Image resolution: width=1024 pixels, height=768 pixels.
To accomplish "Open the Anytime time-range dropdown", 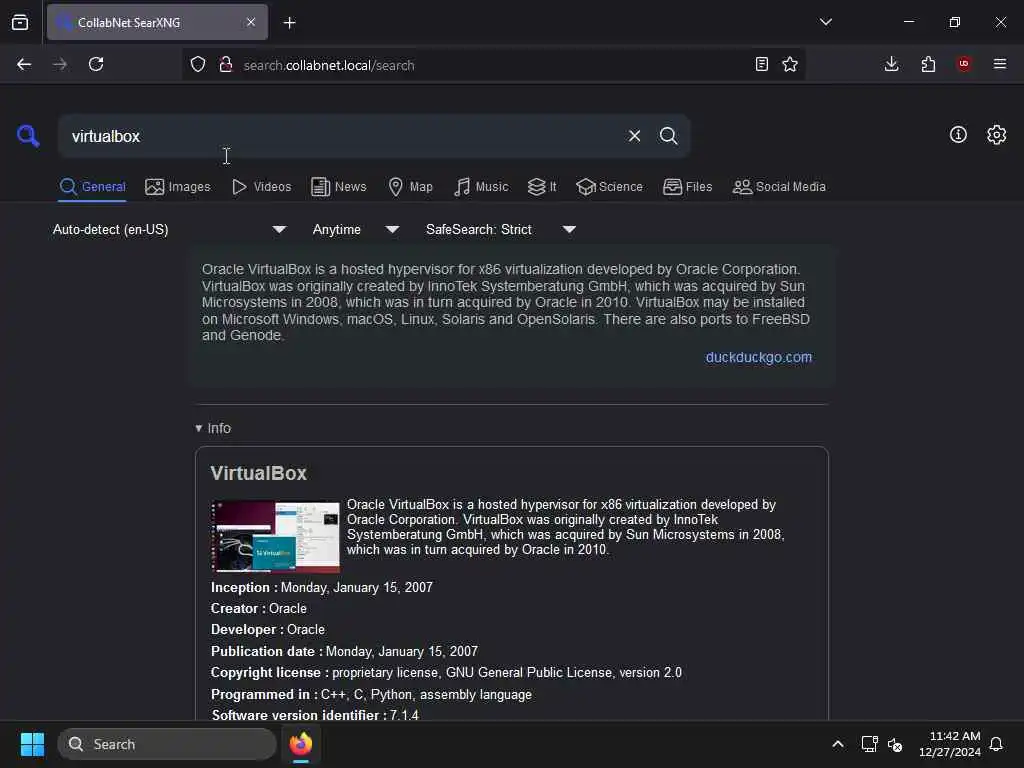I will (x=356, y=229).
